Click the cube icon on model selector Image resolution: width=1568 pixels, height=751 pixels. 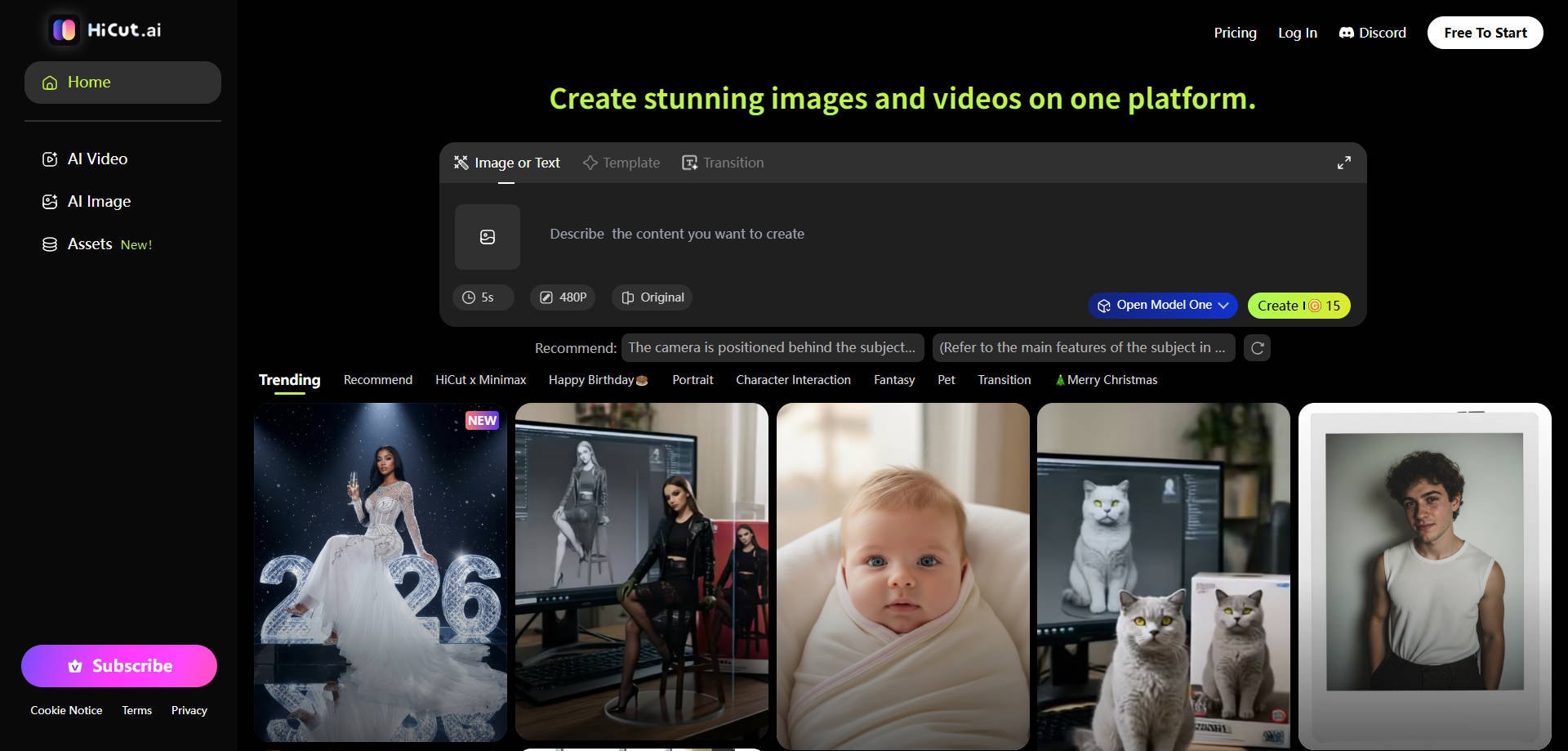point(1104,306)
